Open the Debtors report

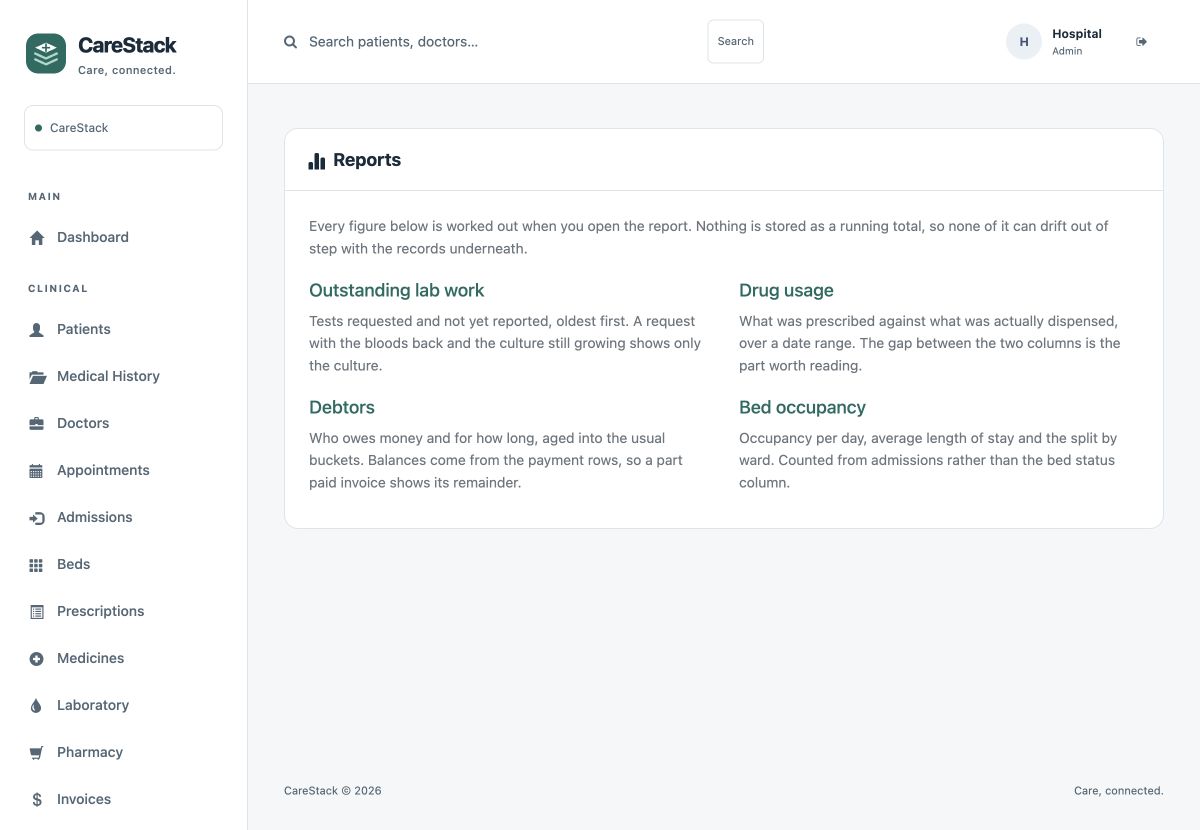(342, 408)
